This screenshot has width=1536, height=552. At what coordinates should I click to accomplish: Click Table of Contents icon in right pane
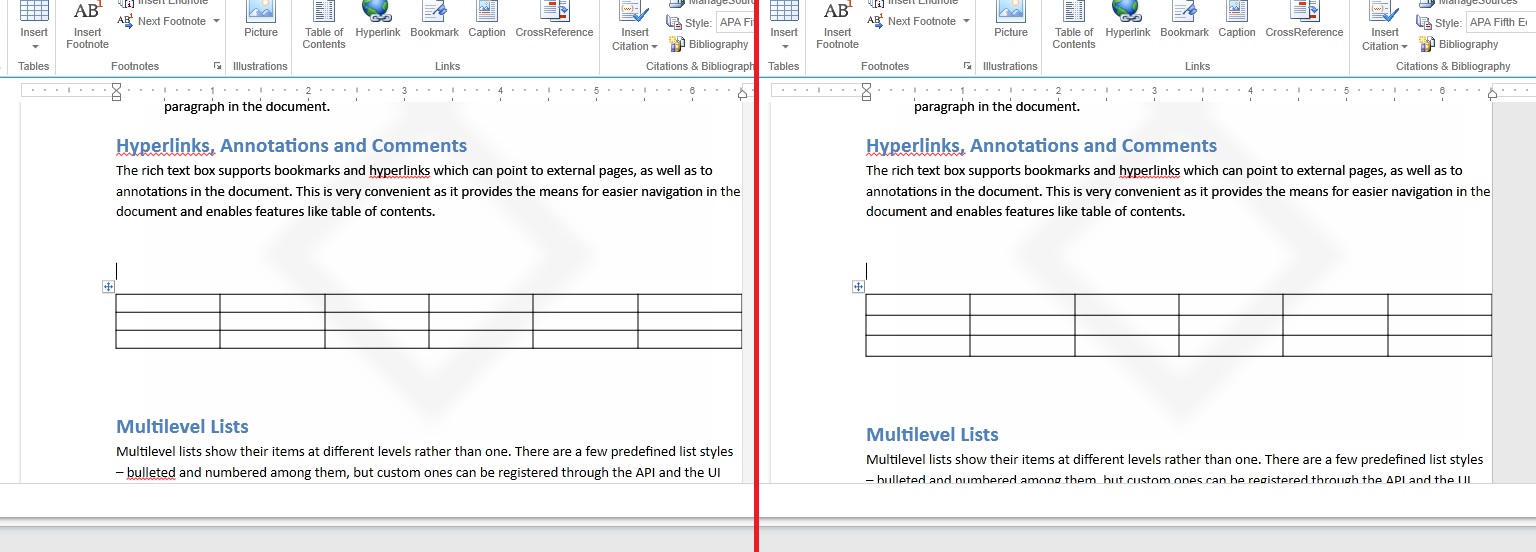[x=1074, y=10]
